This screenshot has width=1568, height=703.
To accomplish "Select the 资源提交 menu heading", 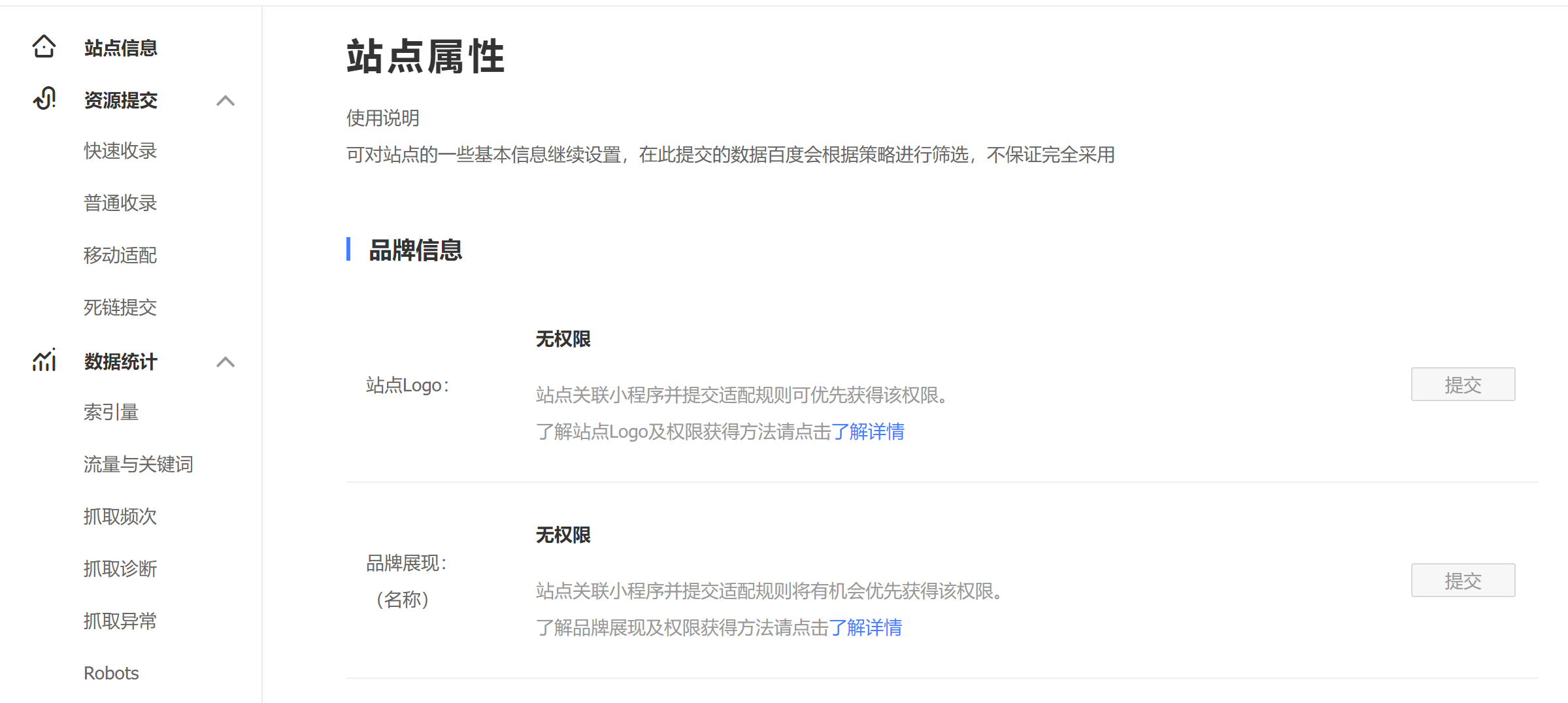I will [x=120, y=100].
